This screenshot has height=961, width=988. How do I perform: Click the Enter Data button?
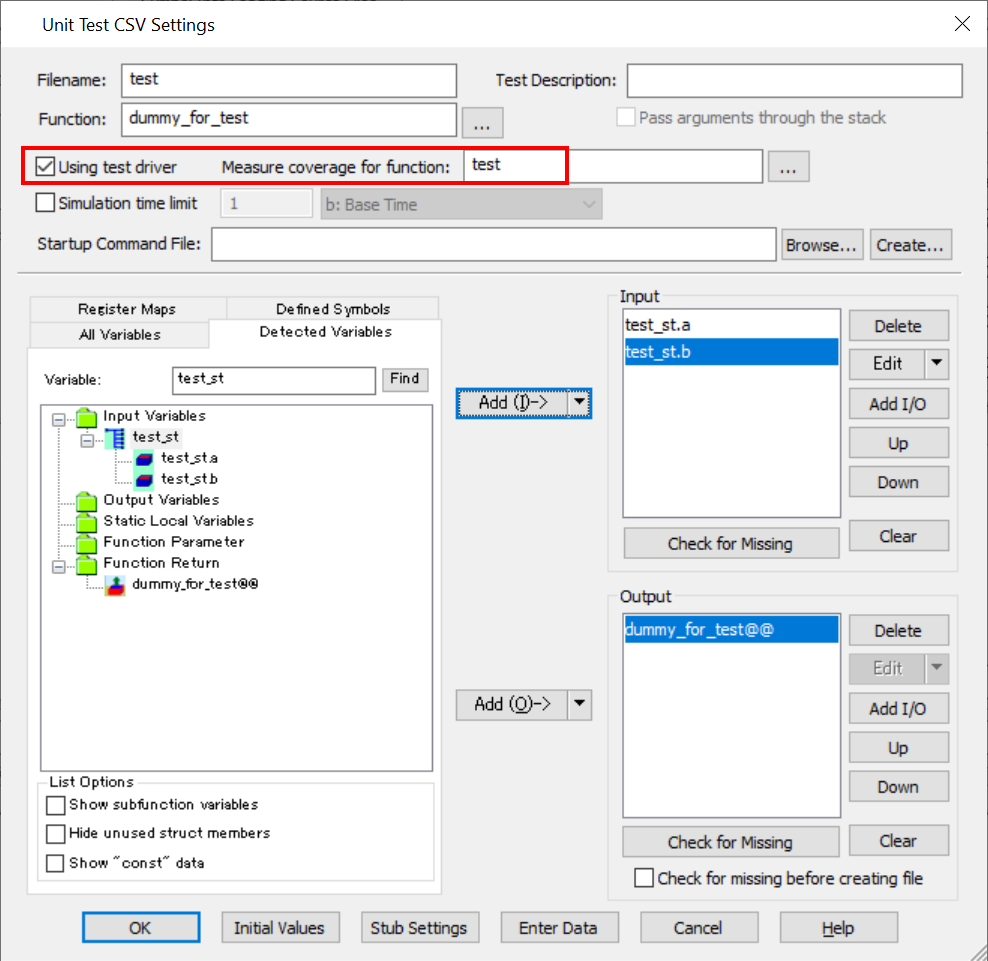(x=559, y=928)
